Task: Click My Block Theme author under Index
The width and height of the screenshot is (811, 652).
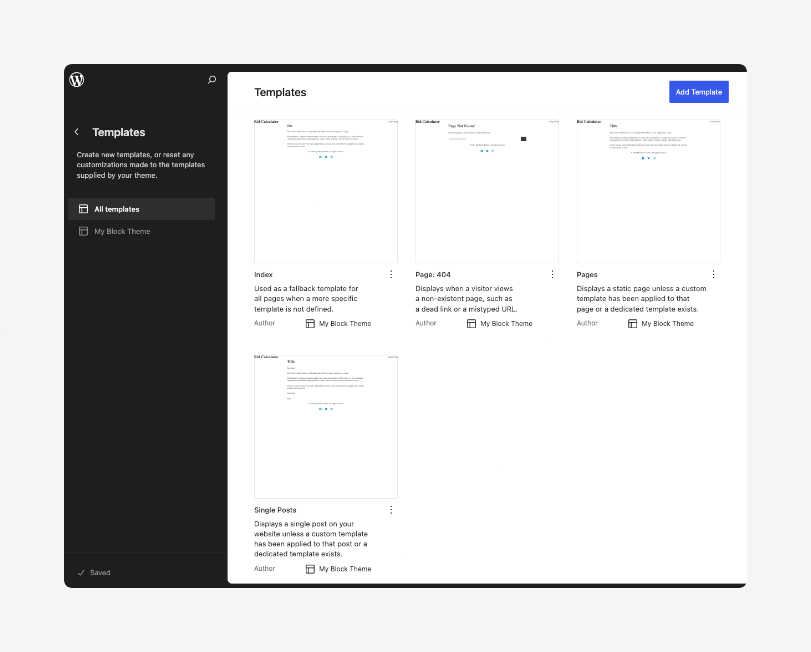Action: click(x=345, y=324)
